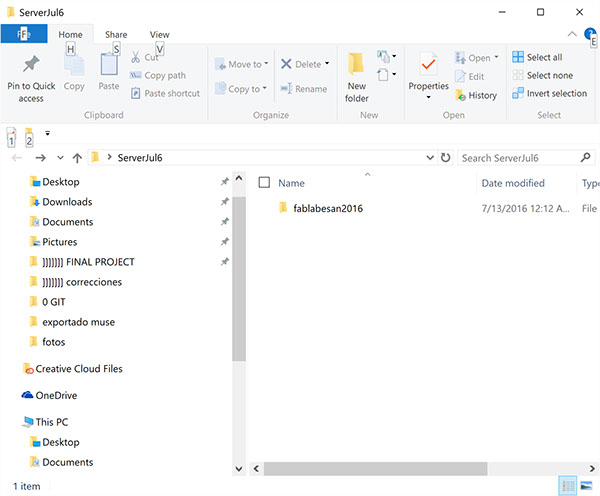Image resolution: width=600 pixels, height=496 pixels.
Task: Click Quick Access new folder icon
Action: [29, 135]
